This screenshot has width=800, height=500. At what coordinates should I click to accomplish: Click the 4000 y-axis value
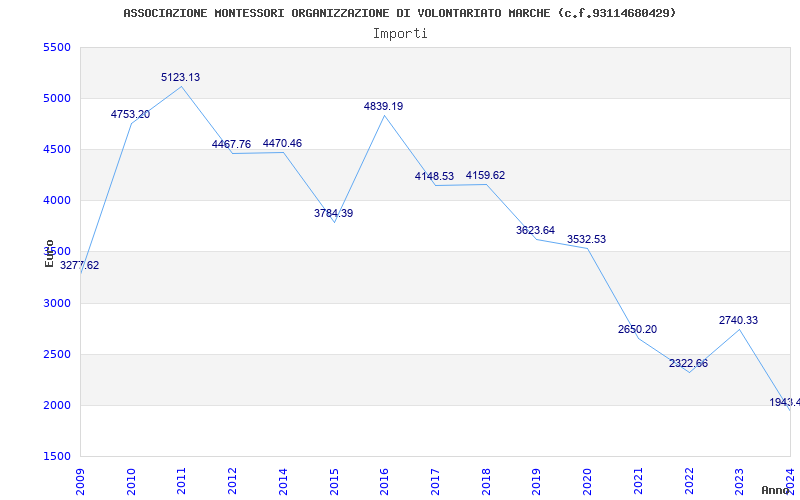(x=57, y=201)
